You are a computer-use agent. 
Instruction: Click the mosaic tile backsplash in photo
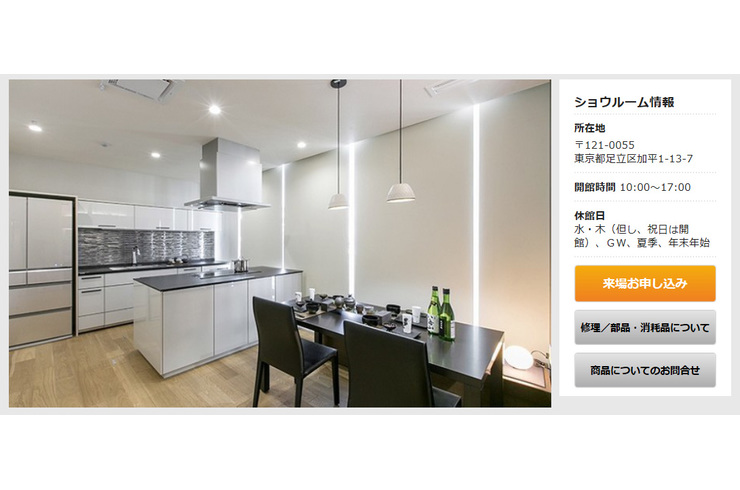pos(146,245)
